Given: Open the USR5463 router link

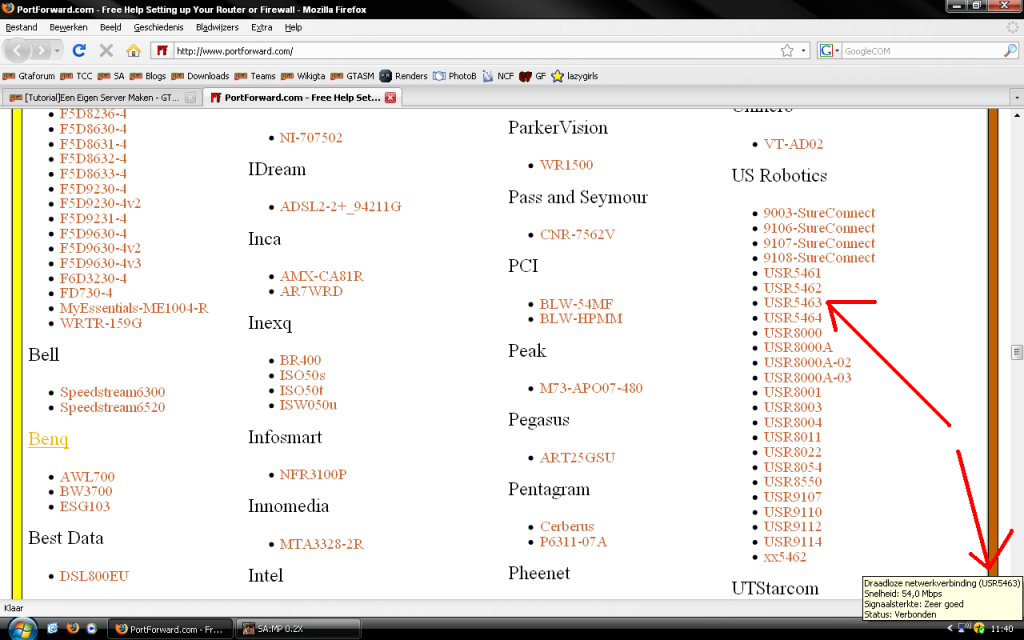Looking at the screenshot, I should (x=793, y=302).
